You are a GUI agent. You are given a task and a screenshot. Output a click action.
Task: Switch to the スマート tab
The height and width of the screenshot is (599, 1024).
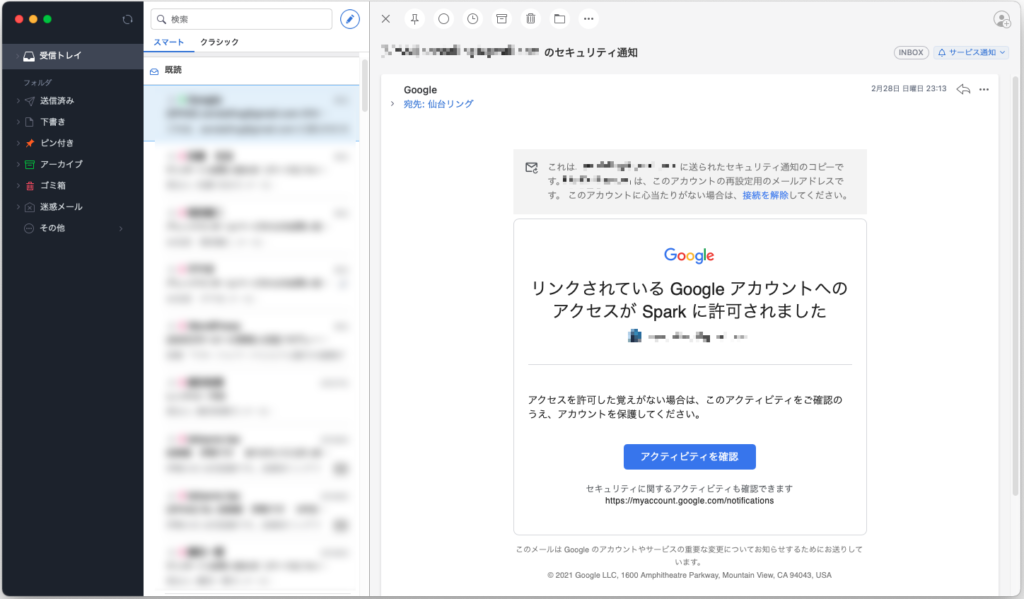168,42
